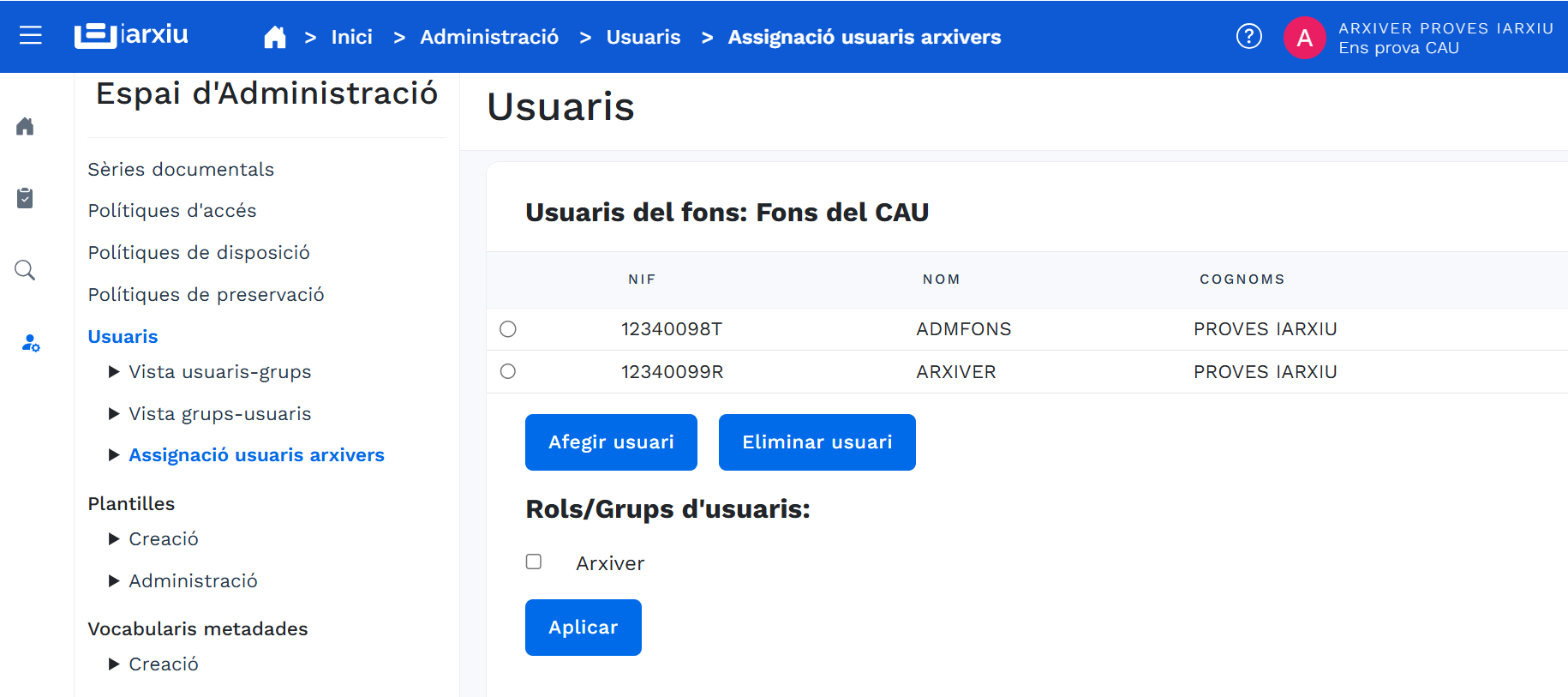Image resolution: width=1568 pixels, height=697 pixels.
Task: Expand Vista grups-usuaris triangle
Action: point(114,414)
